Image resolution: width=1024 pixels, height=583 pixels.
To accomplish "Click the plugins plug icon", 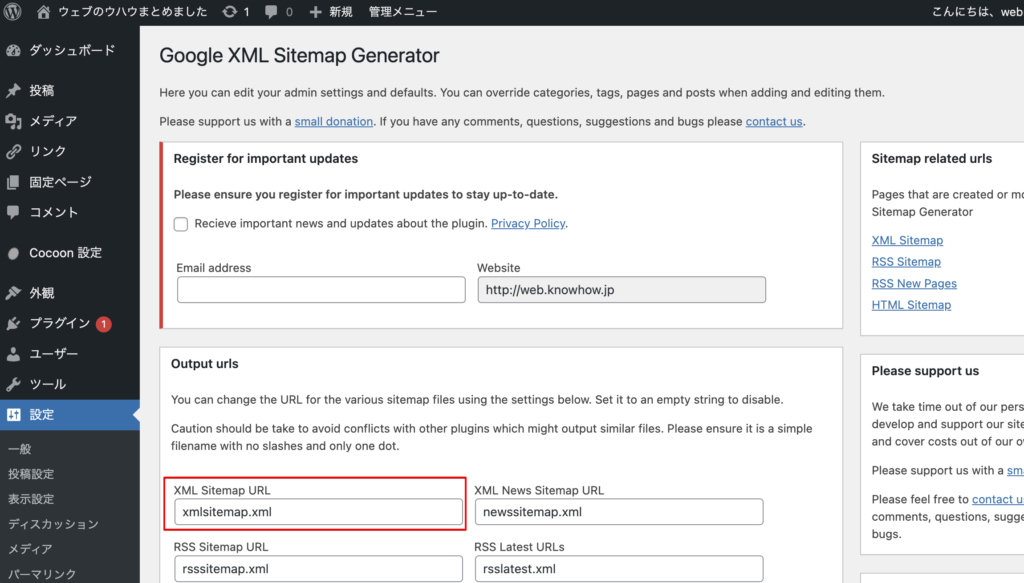I will tap(13, 324).
